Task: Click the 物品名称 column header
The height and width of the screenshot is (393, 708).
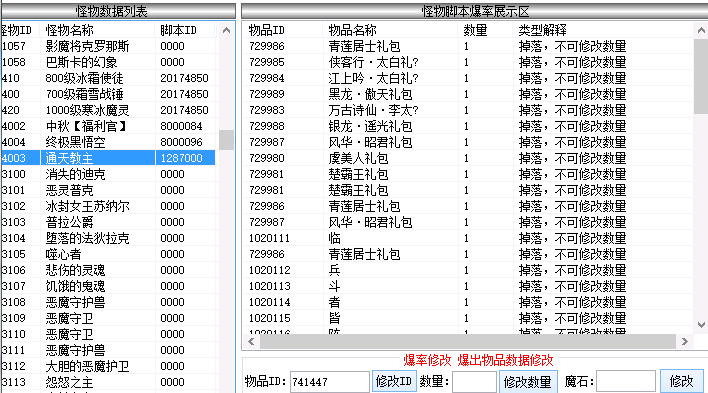Action: pos(391,30)
